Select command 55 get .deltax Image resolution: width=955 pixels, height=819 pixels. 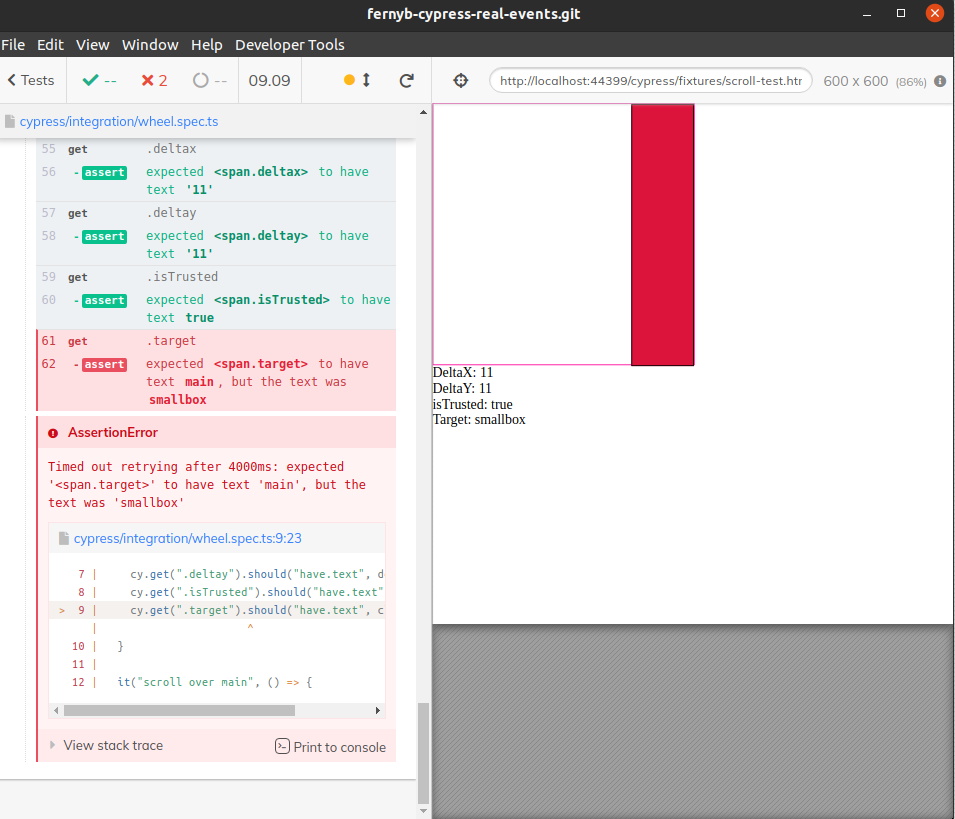tap(216, 149)
